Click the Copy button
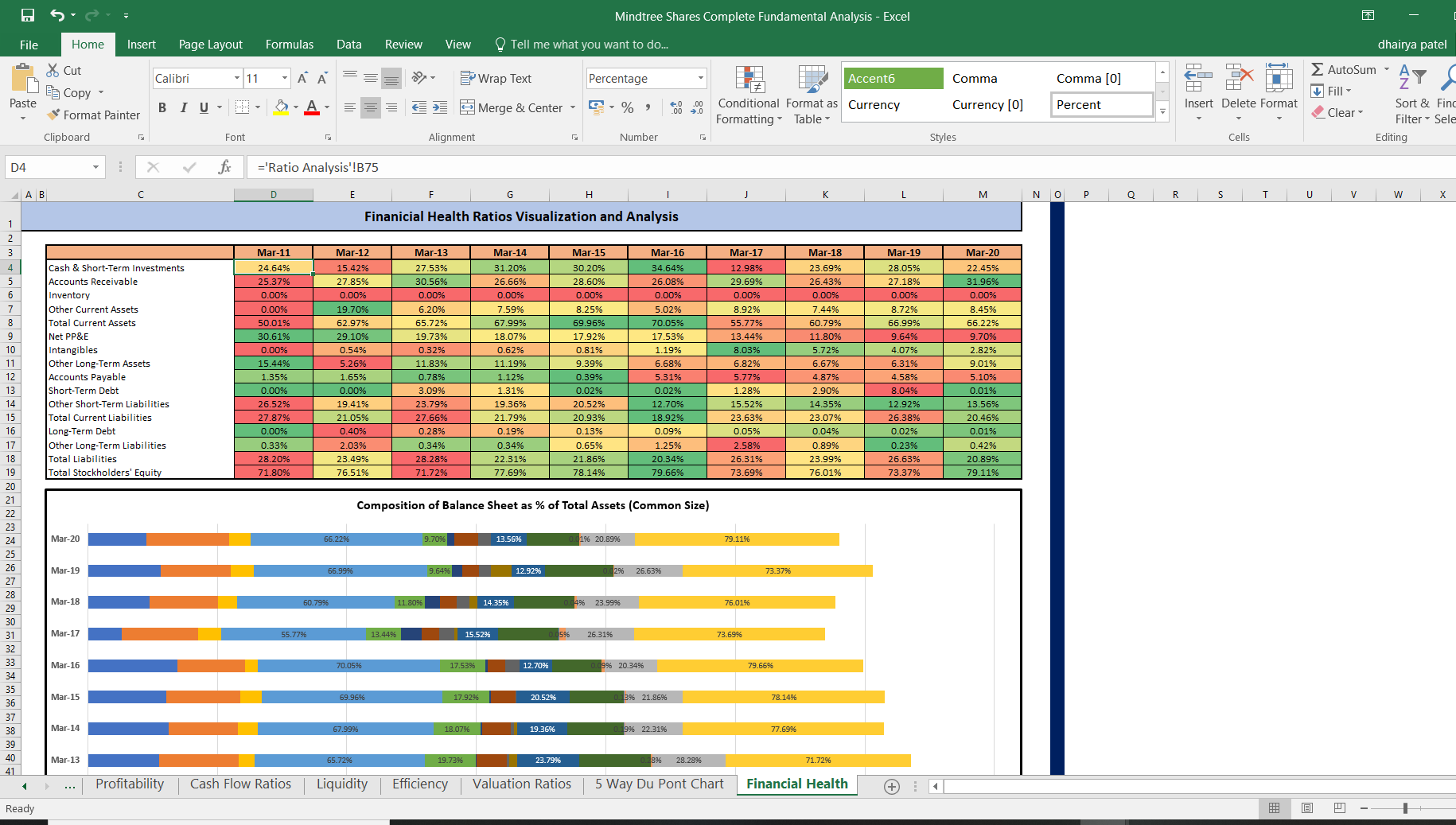Image resolution: width=1456 pixels, height=825 pixels. click(x=68, y=92)
